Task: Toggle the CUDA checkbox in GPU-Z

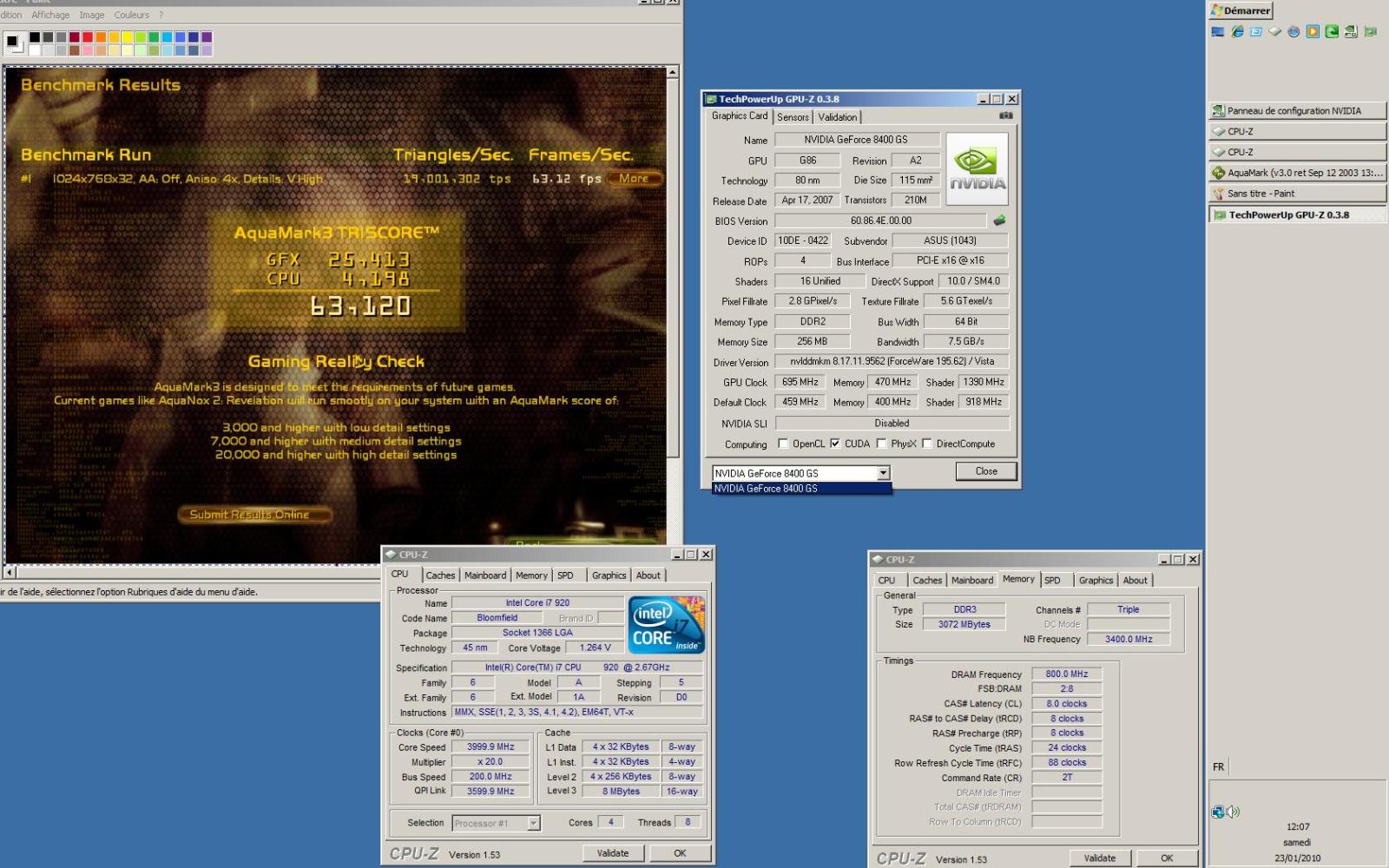Action: click(x=835, y=444)
